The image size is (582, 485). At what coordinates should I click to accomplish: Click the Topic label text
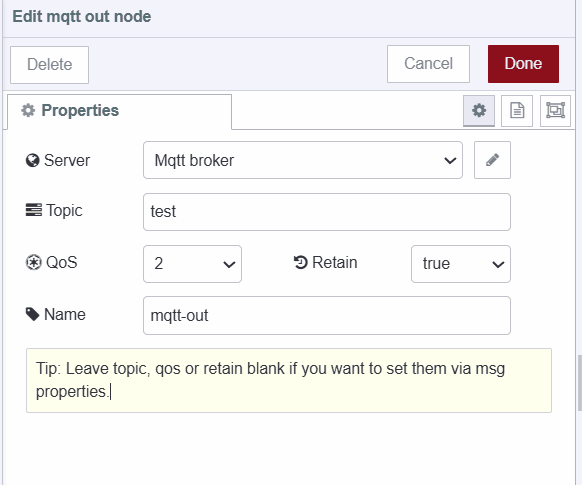tap(64, 210)
